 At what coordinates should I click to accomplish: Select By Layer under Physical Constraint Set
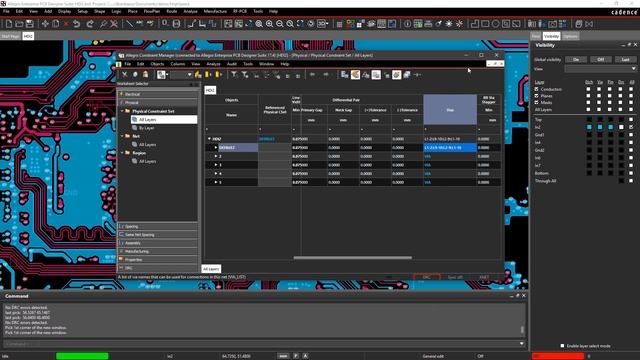146,128
